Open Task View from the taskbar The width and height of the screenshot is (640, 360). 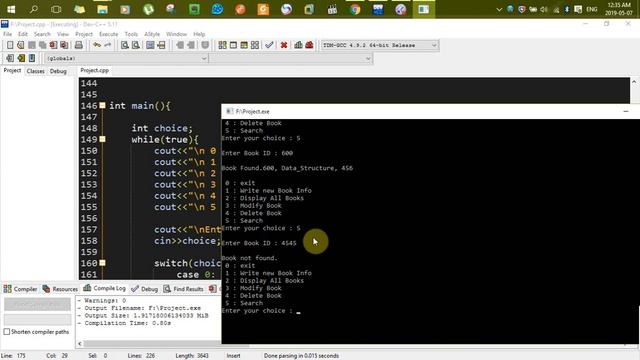[x=56, y=9]
